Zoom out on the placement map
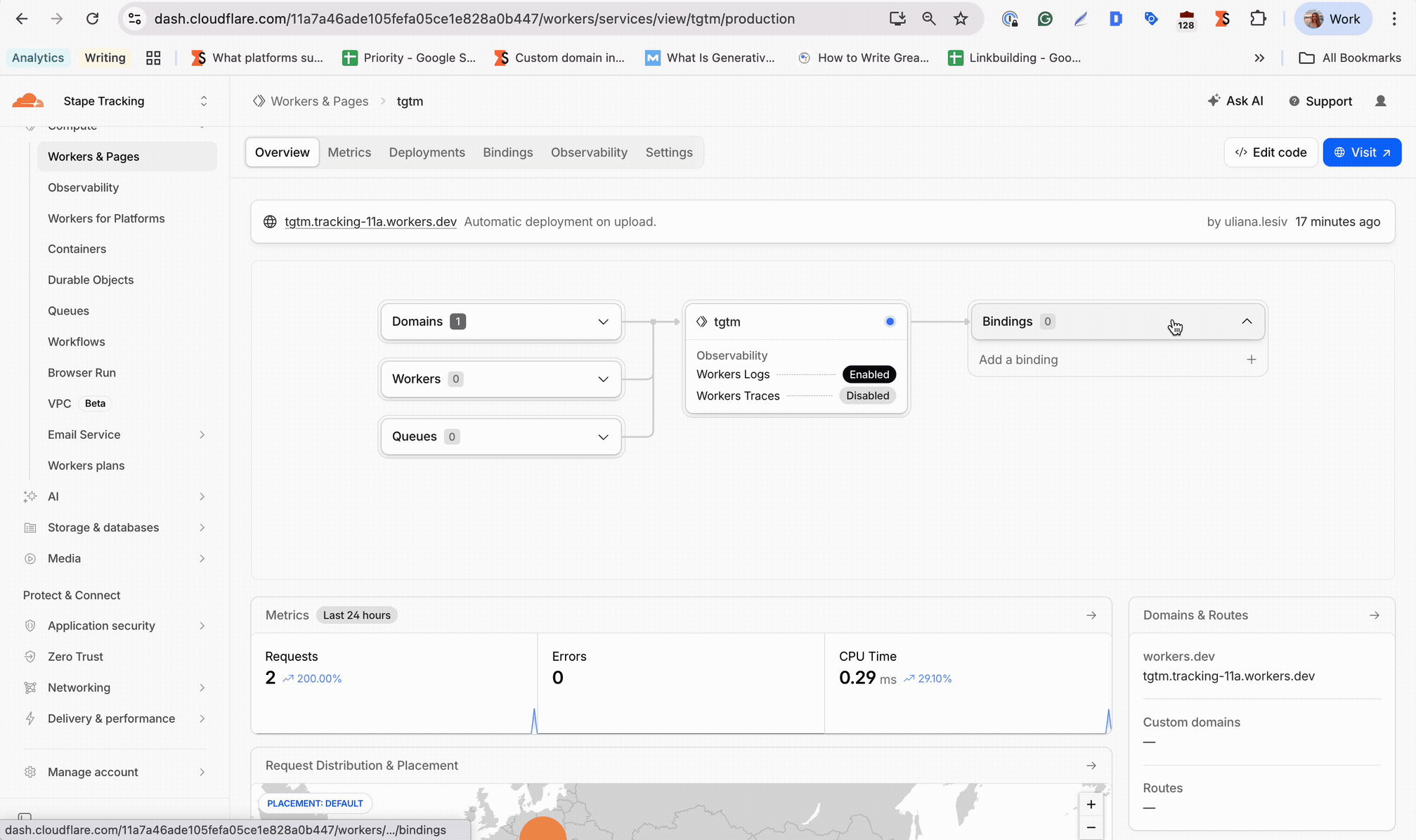Image resolution: width=1416 pixels, height=840 pixels. click(1091, 827)
